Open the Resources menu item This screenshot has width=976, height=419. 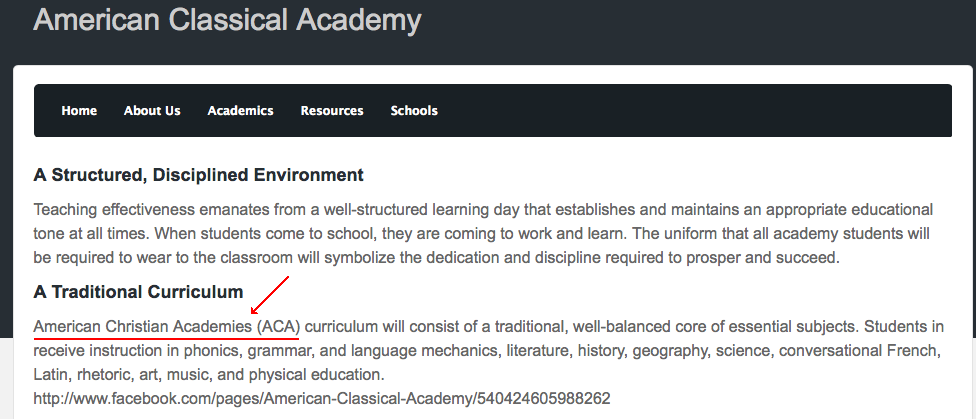coord(332,111)
